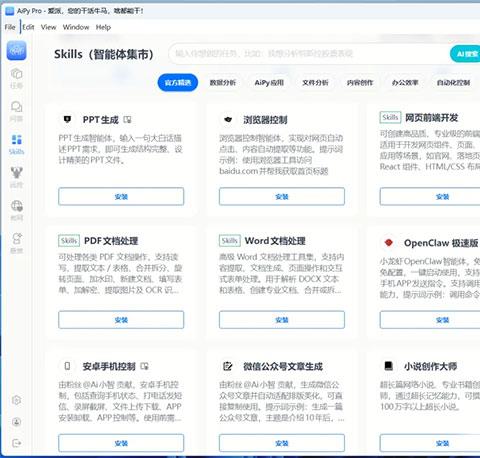Click the 小说创作大师 card title
This screenshot has width=480, height=458.
click(430, 366)
